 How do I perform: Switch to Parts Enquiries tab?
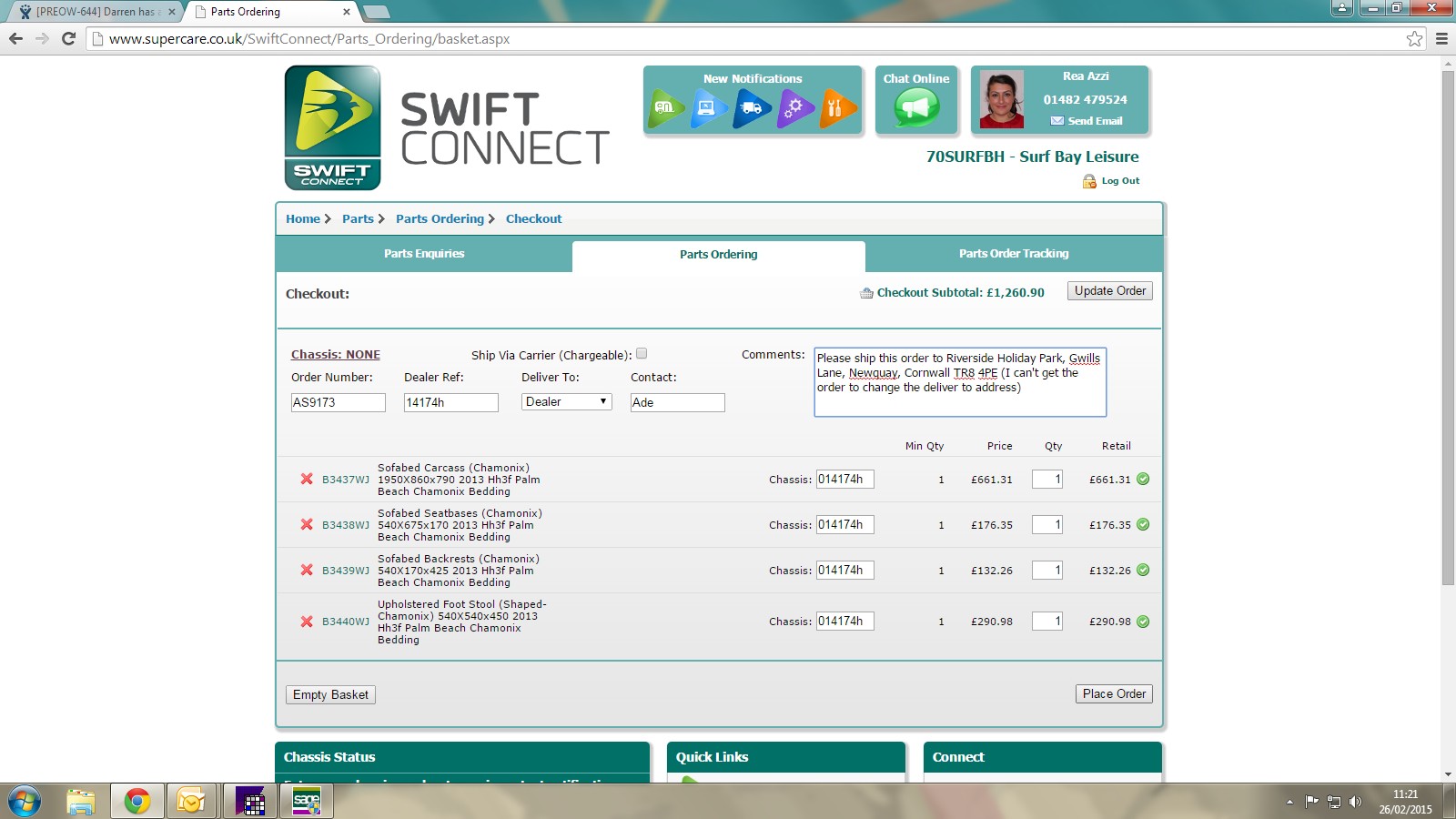point(424,254)
